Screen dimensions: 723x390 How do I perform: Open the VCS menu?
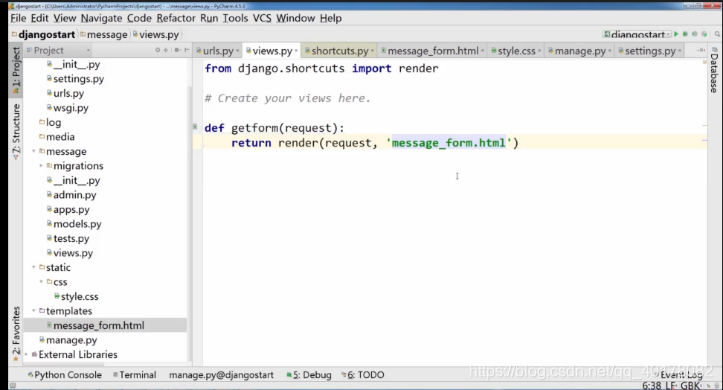click(262, 18)
